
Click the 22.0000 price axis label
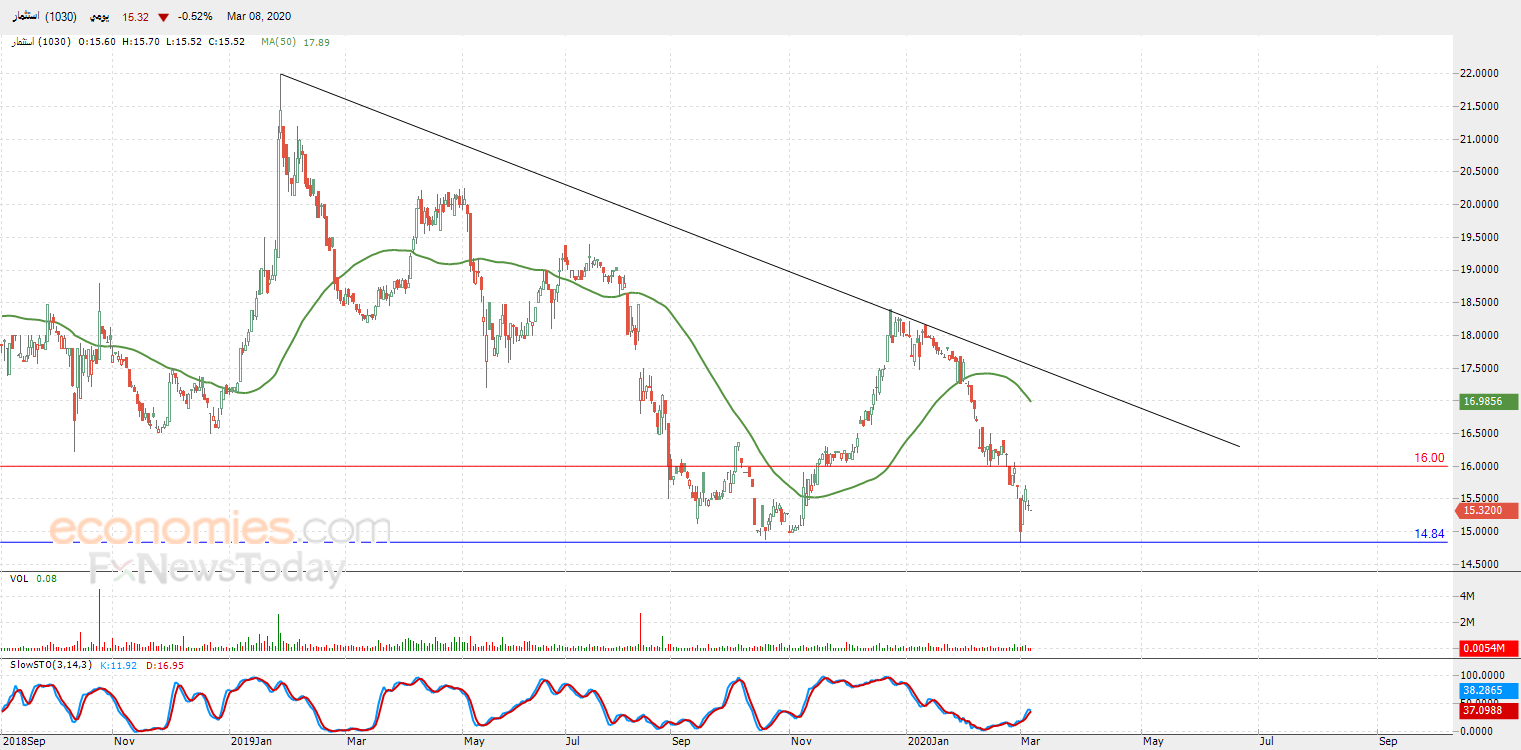(x=1481, y=73)
